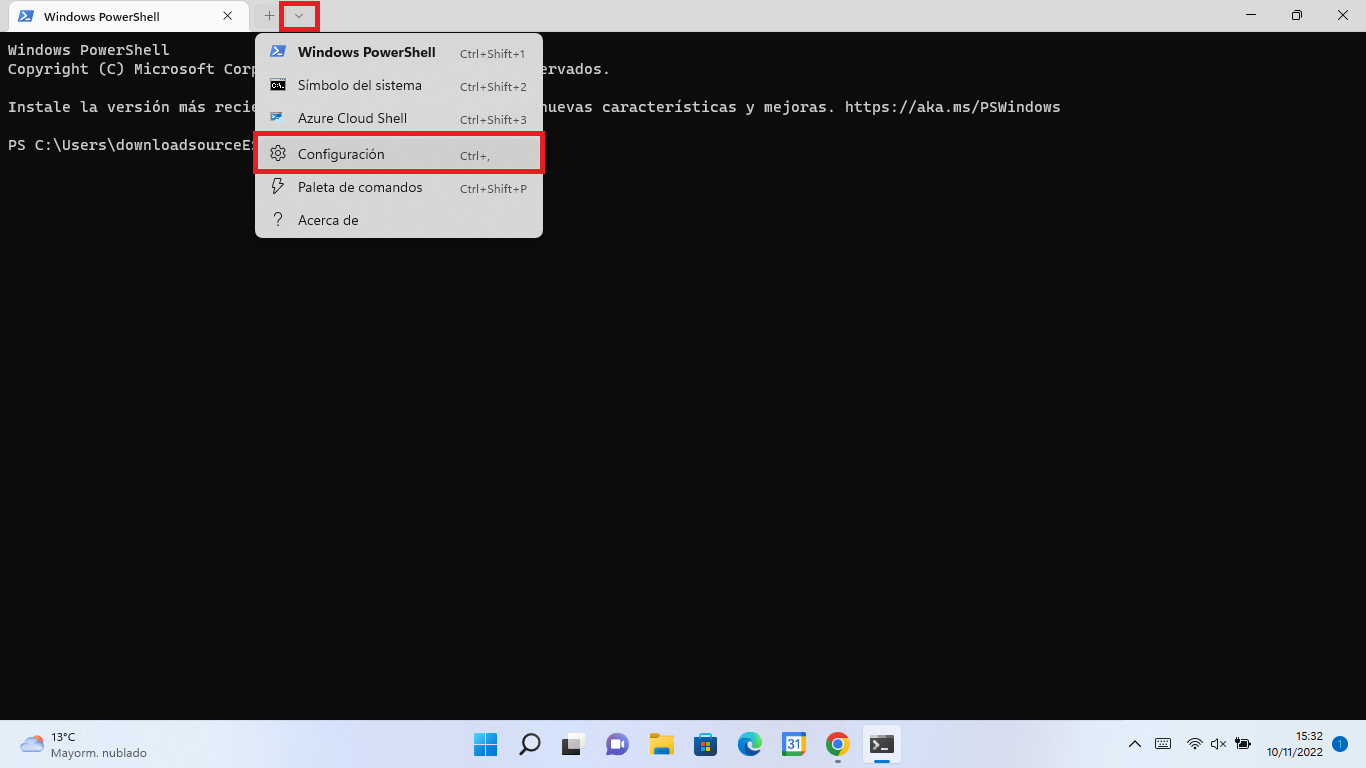
Task: Open Configuración settings entry
Action: [x=399, y=154]
